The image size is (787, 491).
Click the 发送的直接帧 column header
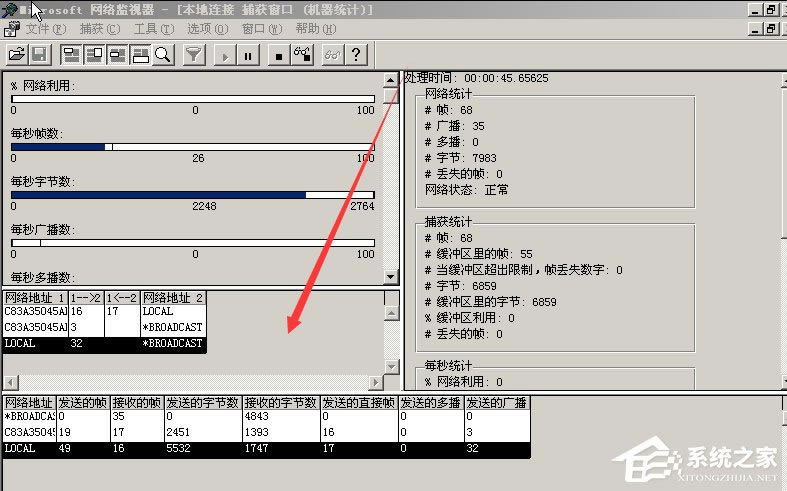(x=359, y=403)
